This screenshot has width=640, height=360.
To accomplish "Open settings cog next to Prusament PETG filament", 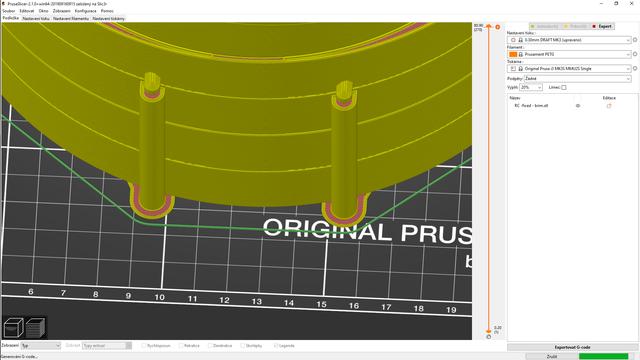I will click(x=635, y=54).
